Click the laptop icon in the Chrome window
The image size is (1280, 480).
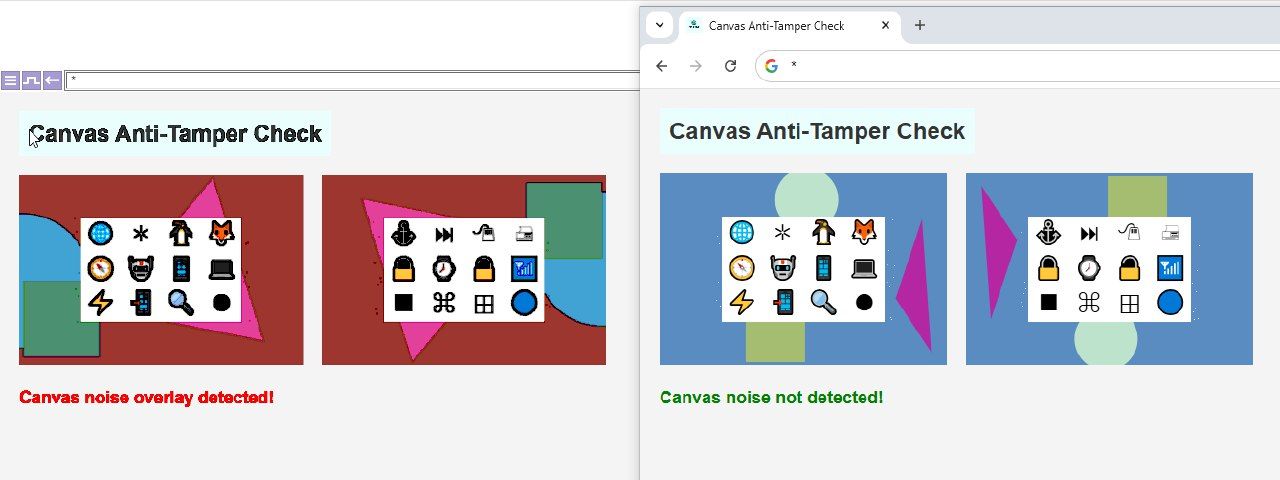pyautogui.click(x=864, y=268)
